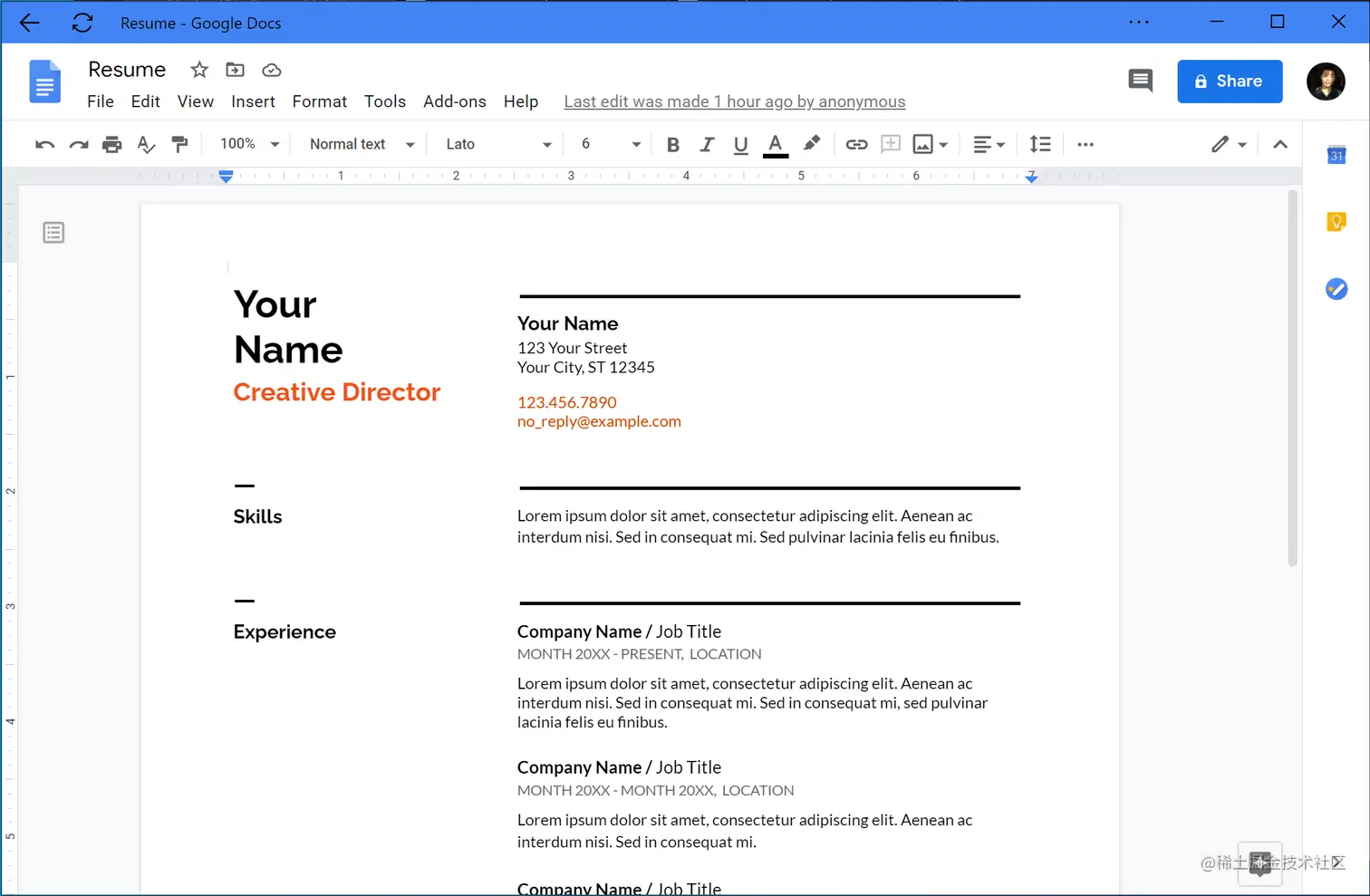This screenshot has width=1370, height=896.
Task: Print the document with printer icon
Action: [x=112, y=144]
